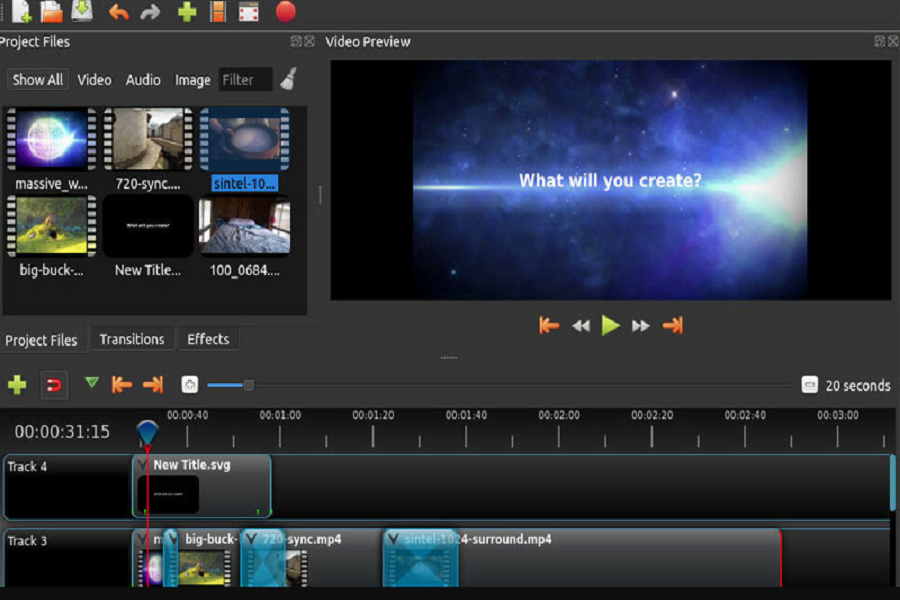
Task: Select massive_w... file thumbnail
Action: tap(52, 140)
